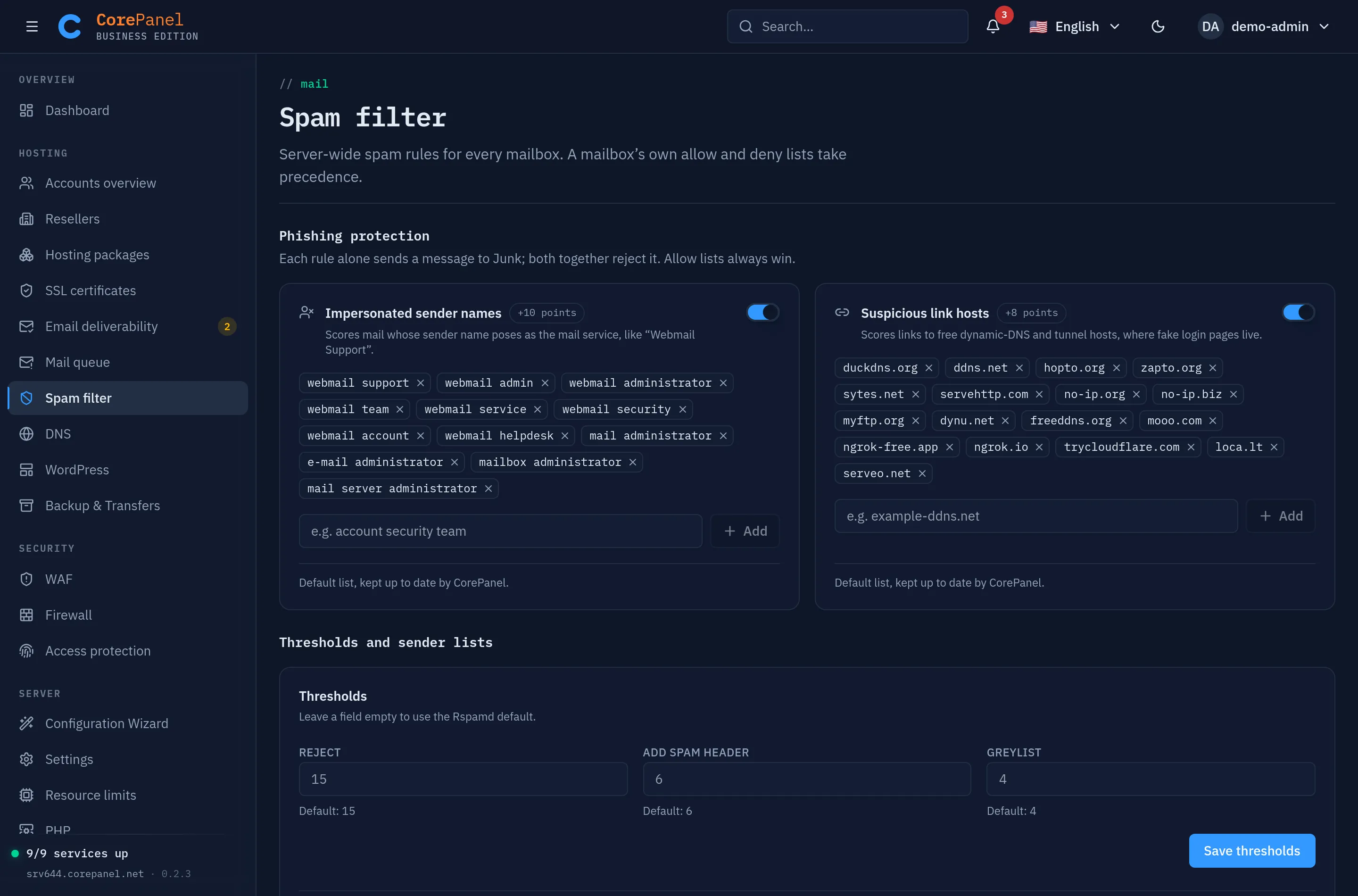1358x896 pixels.
Task: Remove the 'mooo.com' host tag
Action: [1213, 421]
